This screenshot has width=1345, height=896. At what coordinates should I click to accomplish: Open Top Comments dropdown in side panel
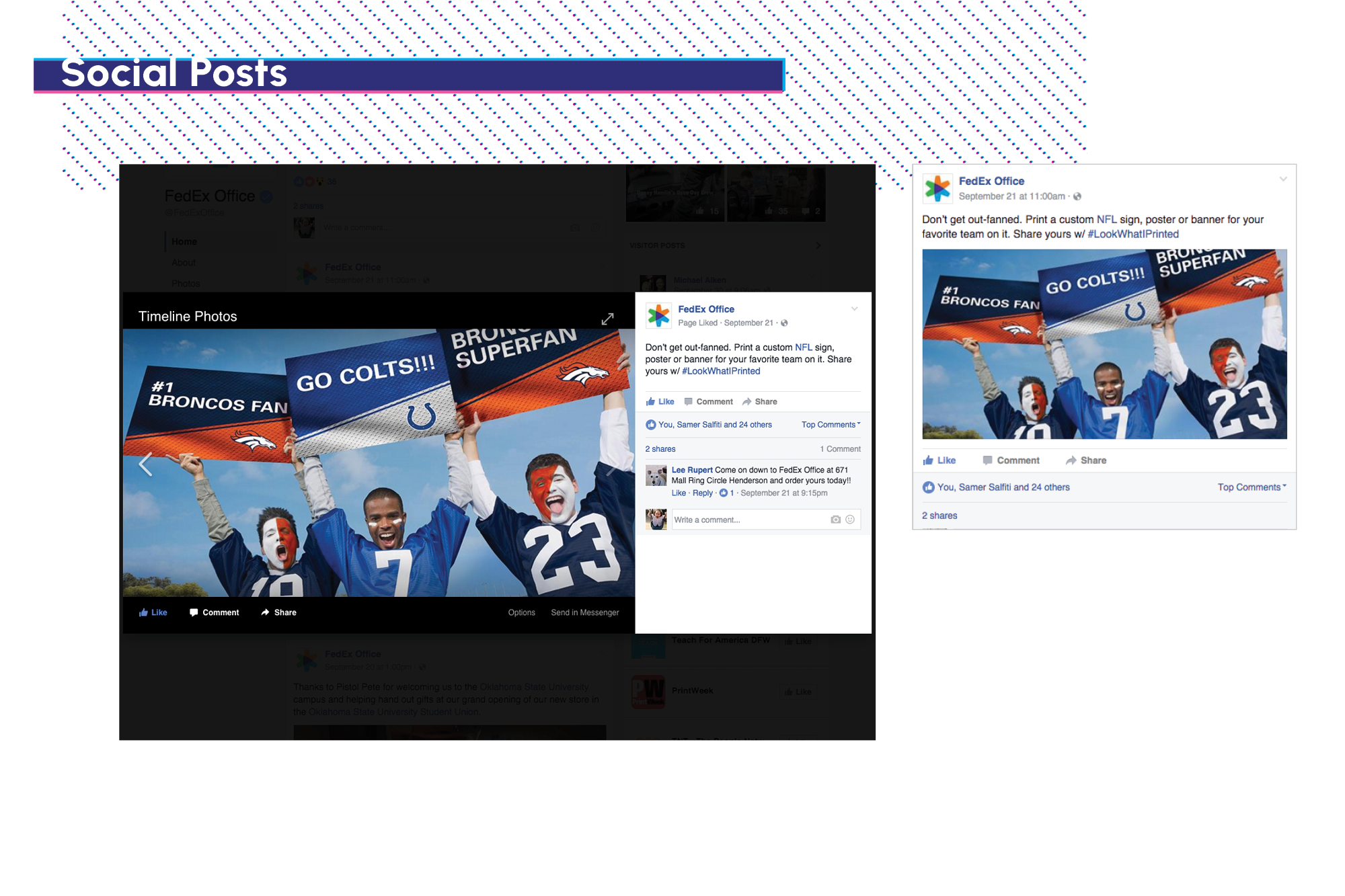831,425
